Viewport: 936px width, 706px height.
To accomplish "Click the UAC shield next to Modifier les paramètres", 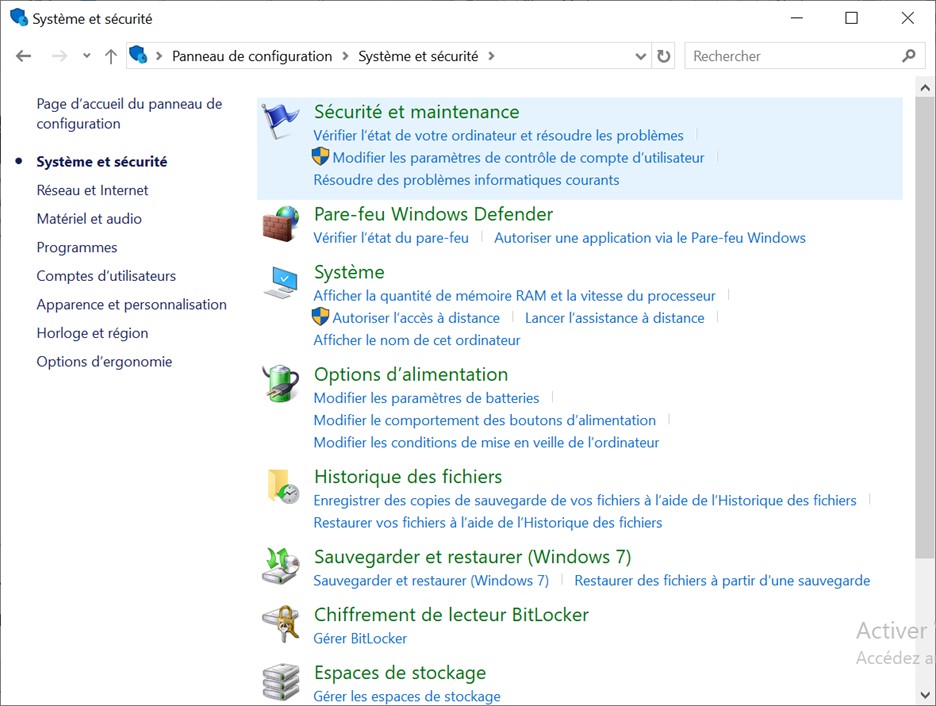I will [321, 157].
